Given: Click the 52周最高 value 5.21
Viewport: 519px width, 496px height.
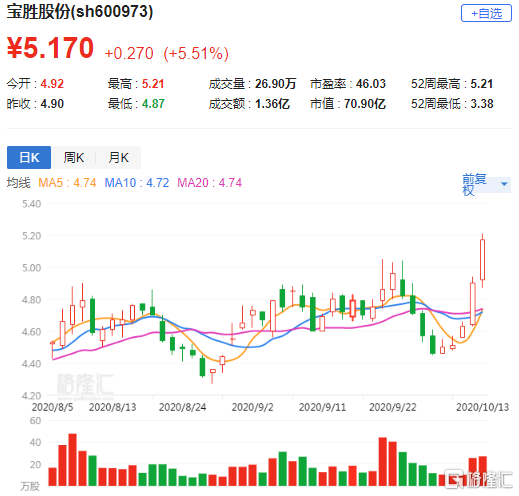Looking at the screenshot, I should pyautogui.click(x=481, y=84).
